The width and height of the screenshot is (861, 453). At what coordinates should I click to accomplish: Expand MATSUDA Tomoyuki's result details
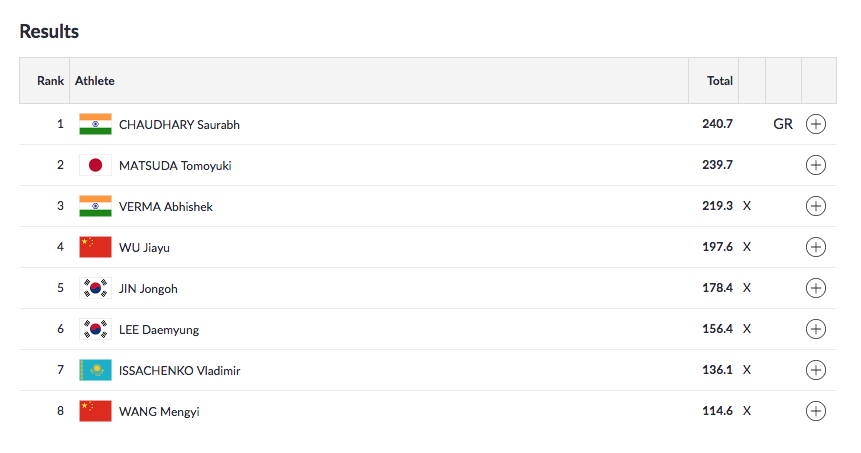pos(816,165)
